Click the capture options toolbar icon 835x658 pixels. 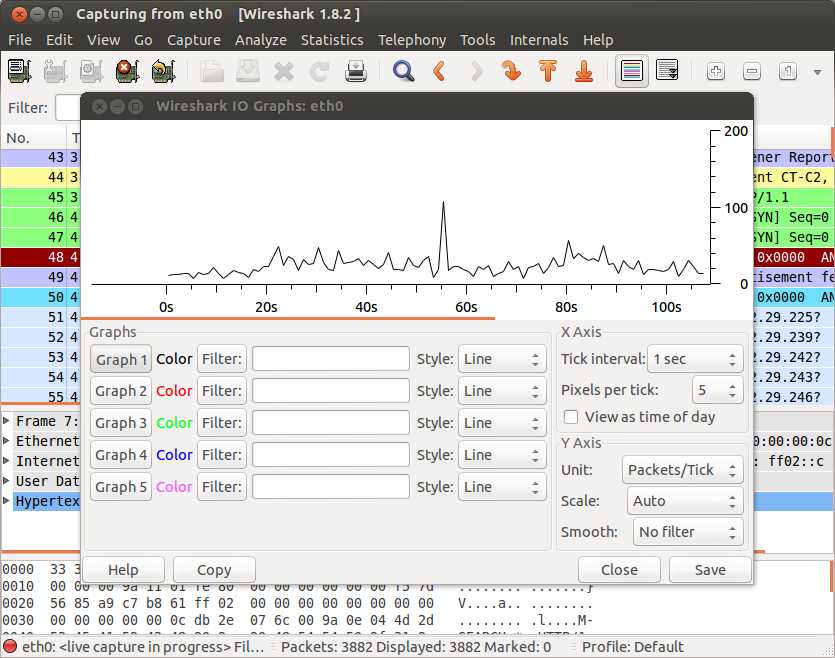[55, 71]
